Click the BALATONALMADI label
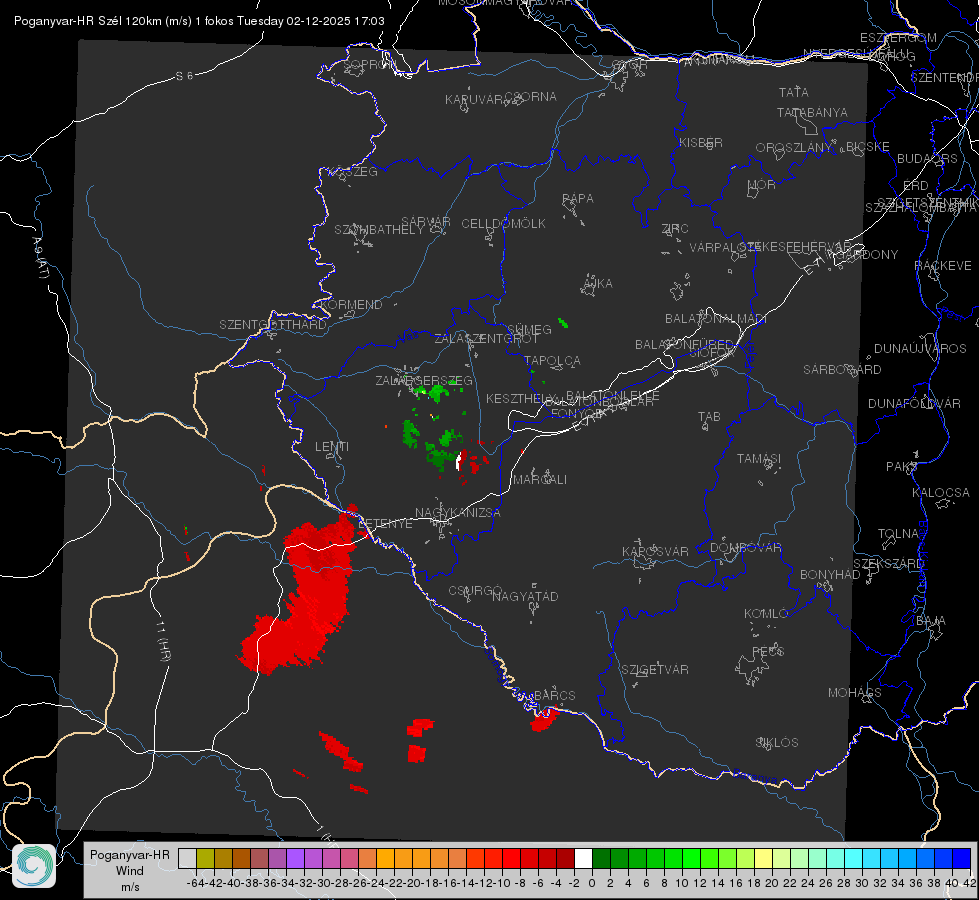 coord(716,319)
